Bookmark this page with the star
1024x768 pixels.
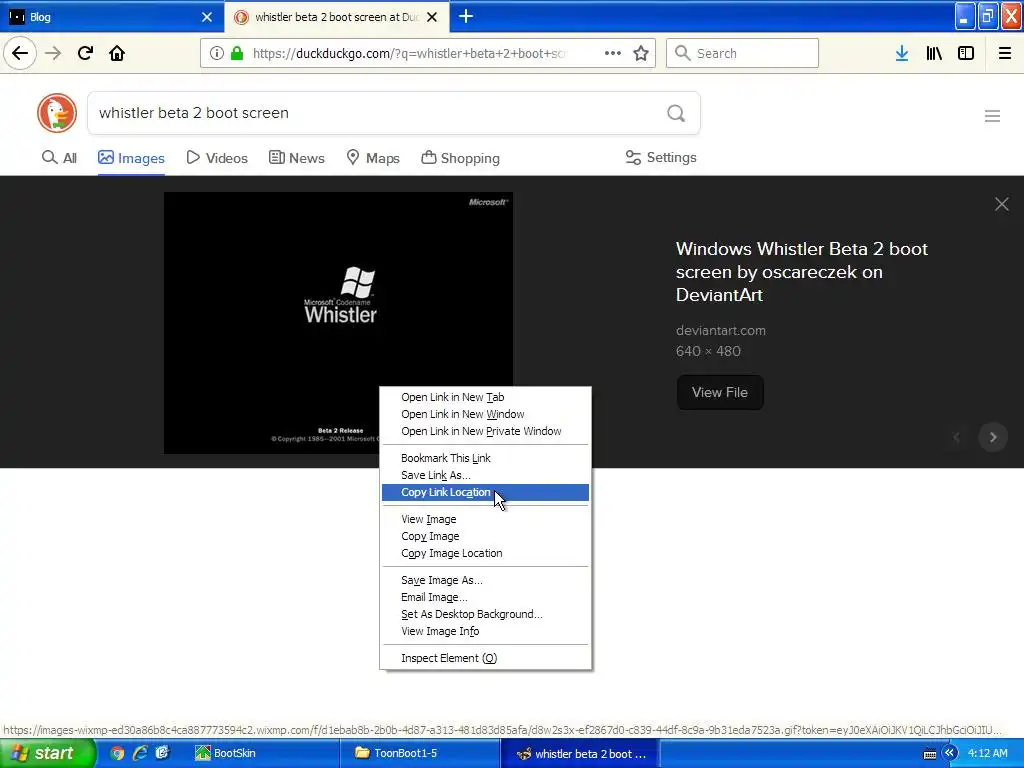point(641,53)
